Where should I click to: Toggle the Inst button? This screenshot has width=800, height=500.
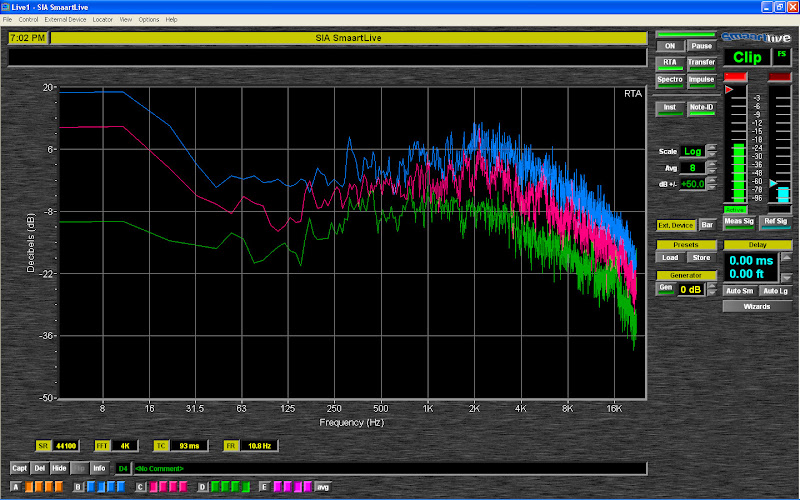click(x=670, y=109)
